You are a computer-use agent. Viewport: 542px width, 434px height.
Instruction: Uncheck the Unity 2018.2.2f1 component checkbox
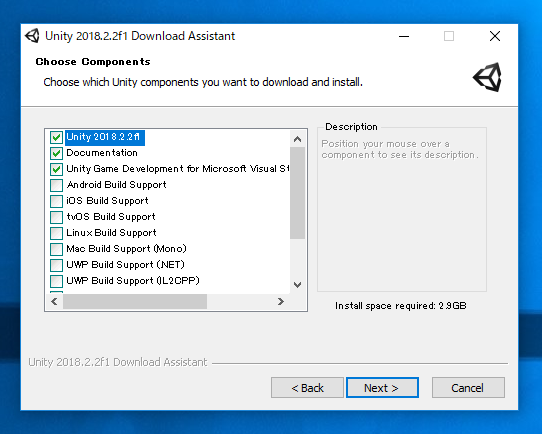pyautogui.click(x=56, y=137)
